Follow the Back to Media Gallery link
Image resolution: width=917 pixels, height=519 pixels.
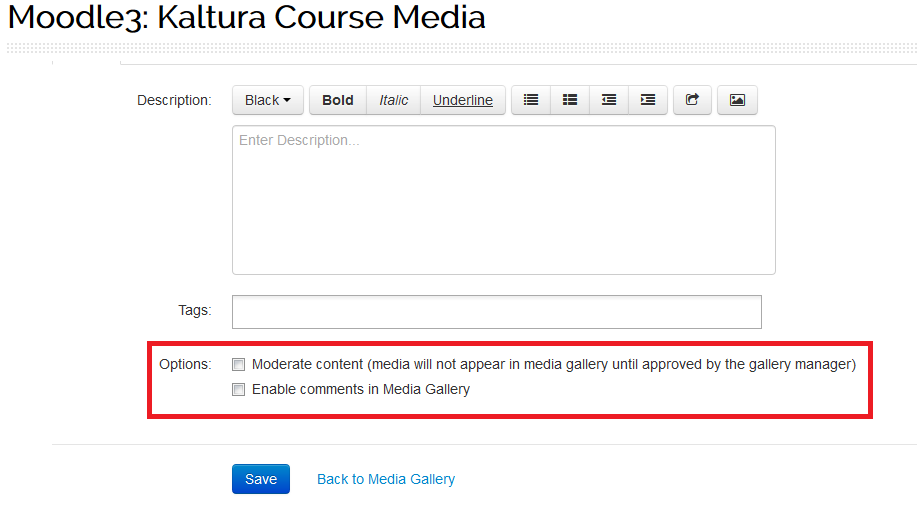click(386, 479)
